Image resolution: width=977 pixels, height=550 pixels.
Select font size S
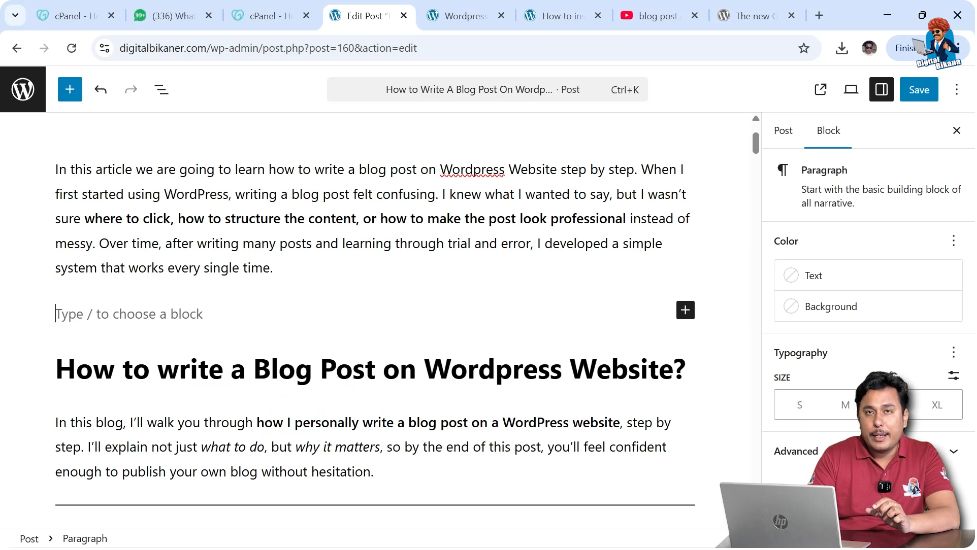(799, 405)
